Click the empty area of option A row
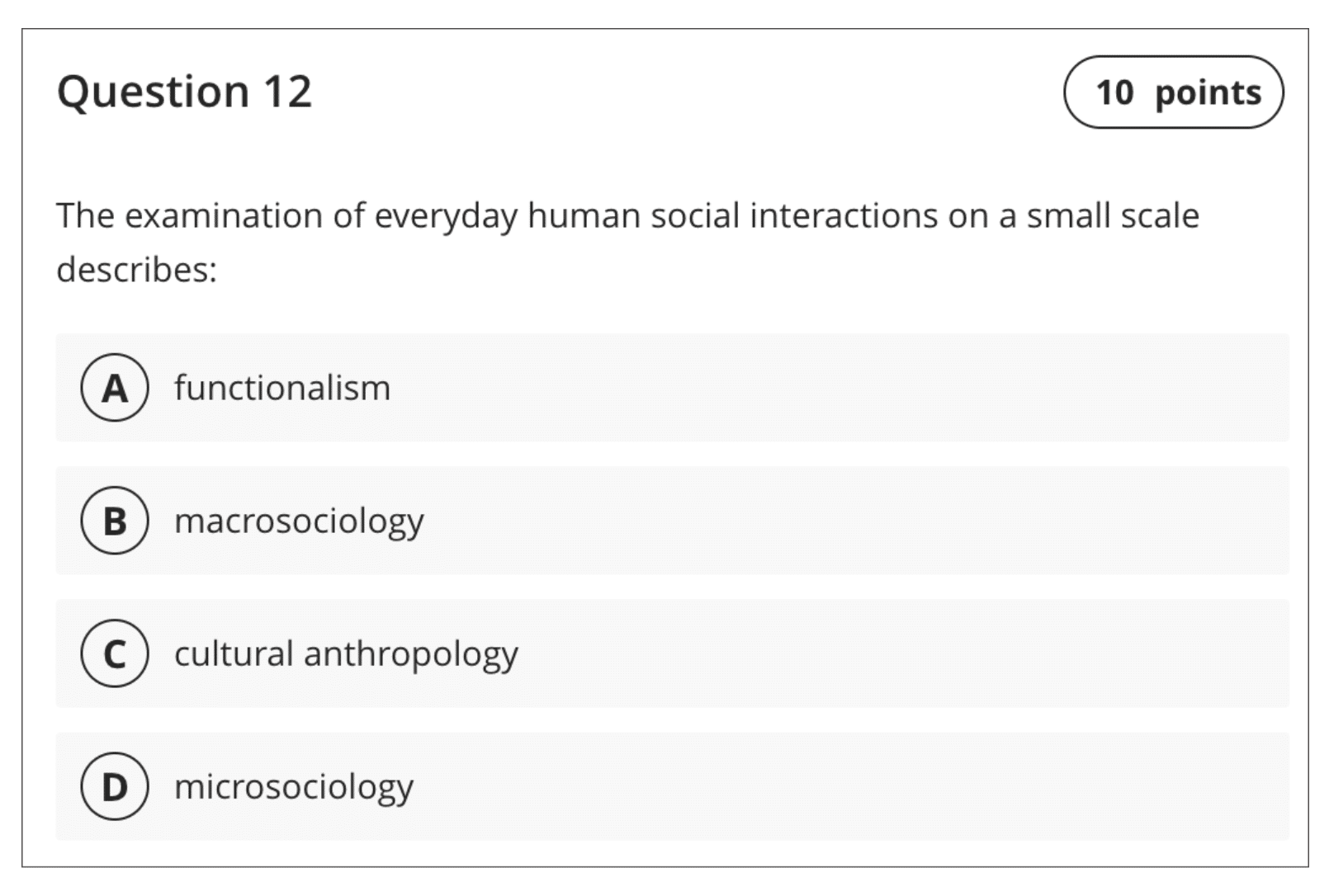 click(x=838, y=388)
